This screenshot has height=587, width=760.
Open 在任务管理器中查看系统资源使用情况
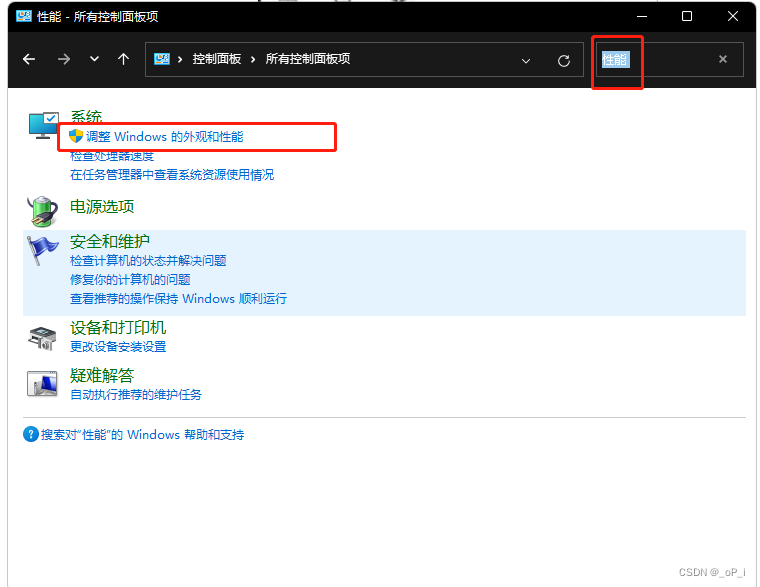tap(172, 175)
